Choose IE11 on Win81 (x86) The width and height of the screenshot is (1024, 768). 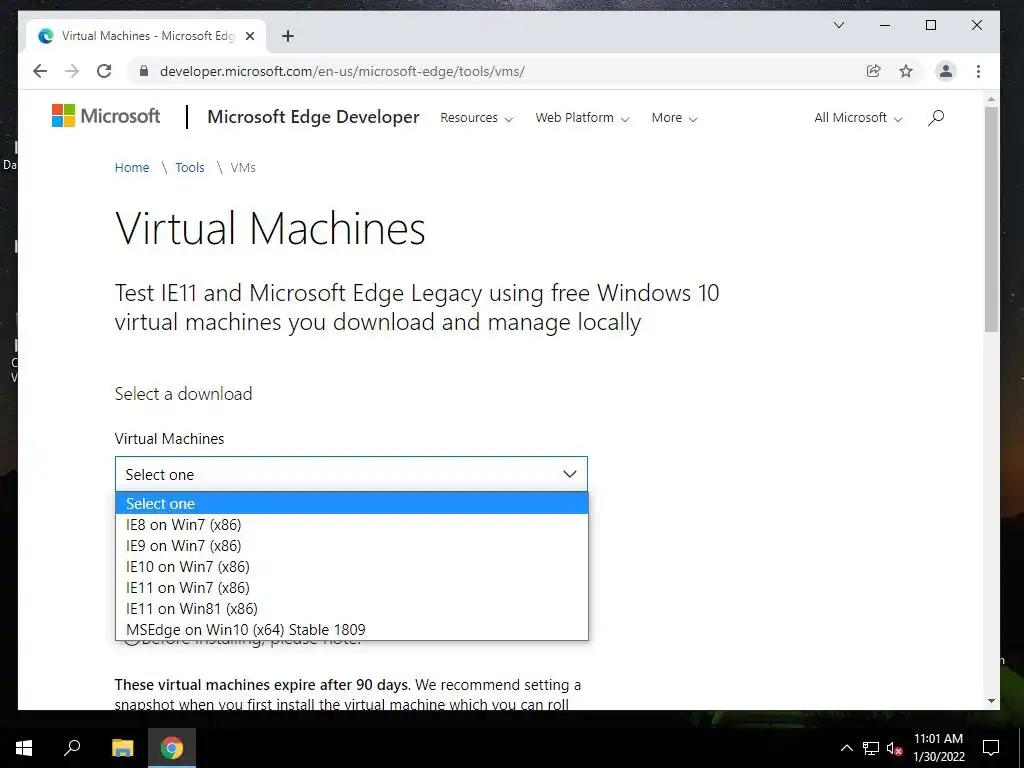351,608
